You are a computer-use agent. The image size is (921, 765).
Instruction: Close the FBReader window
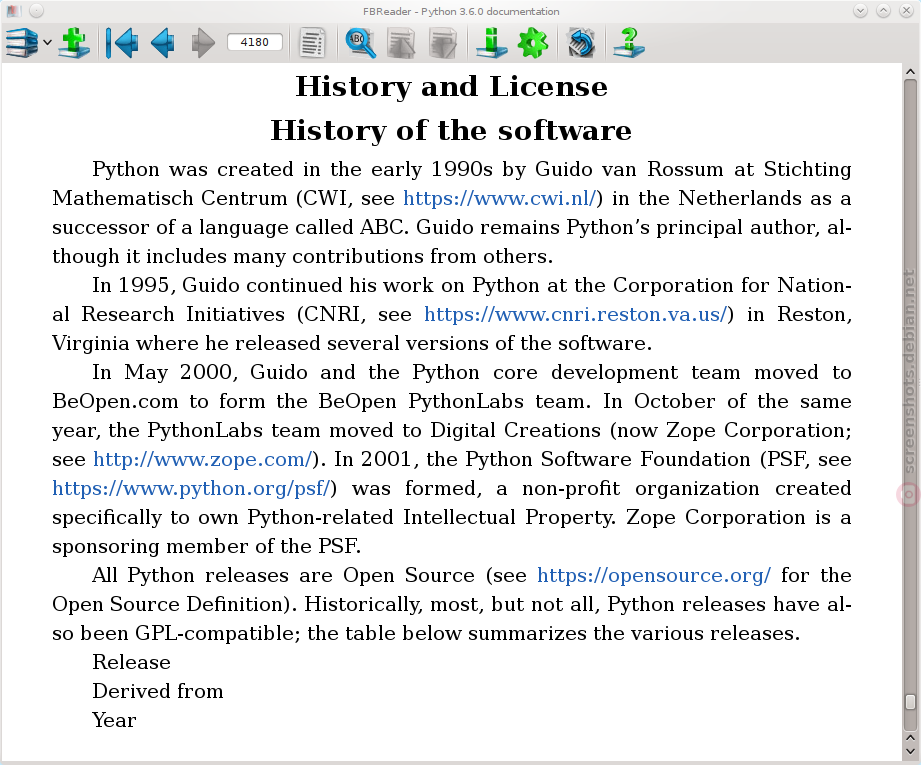coord(906,11)
